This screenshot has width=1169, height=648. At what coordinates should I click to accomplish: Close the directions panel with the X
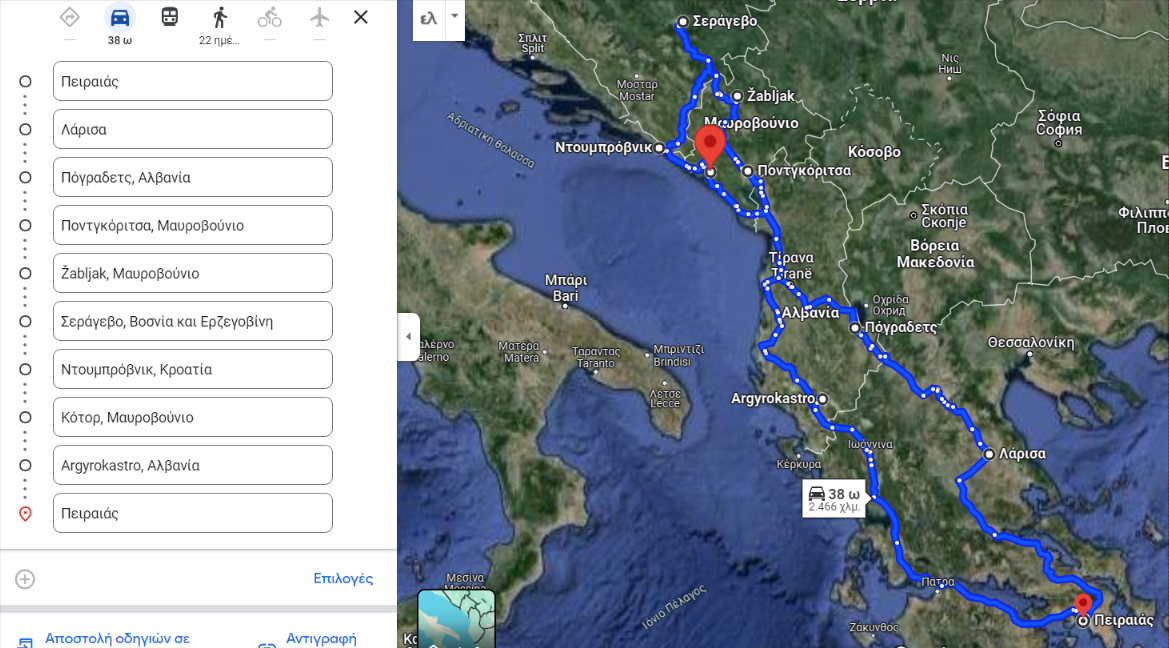(x=361, y=16)
